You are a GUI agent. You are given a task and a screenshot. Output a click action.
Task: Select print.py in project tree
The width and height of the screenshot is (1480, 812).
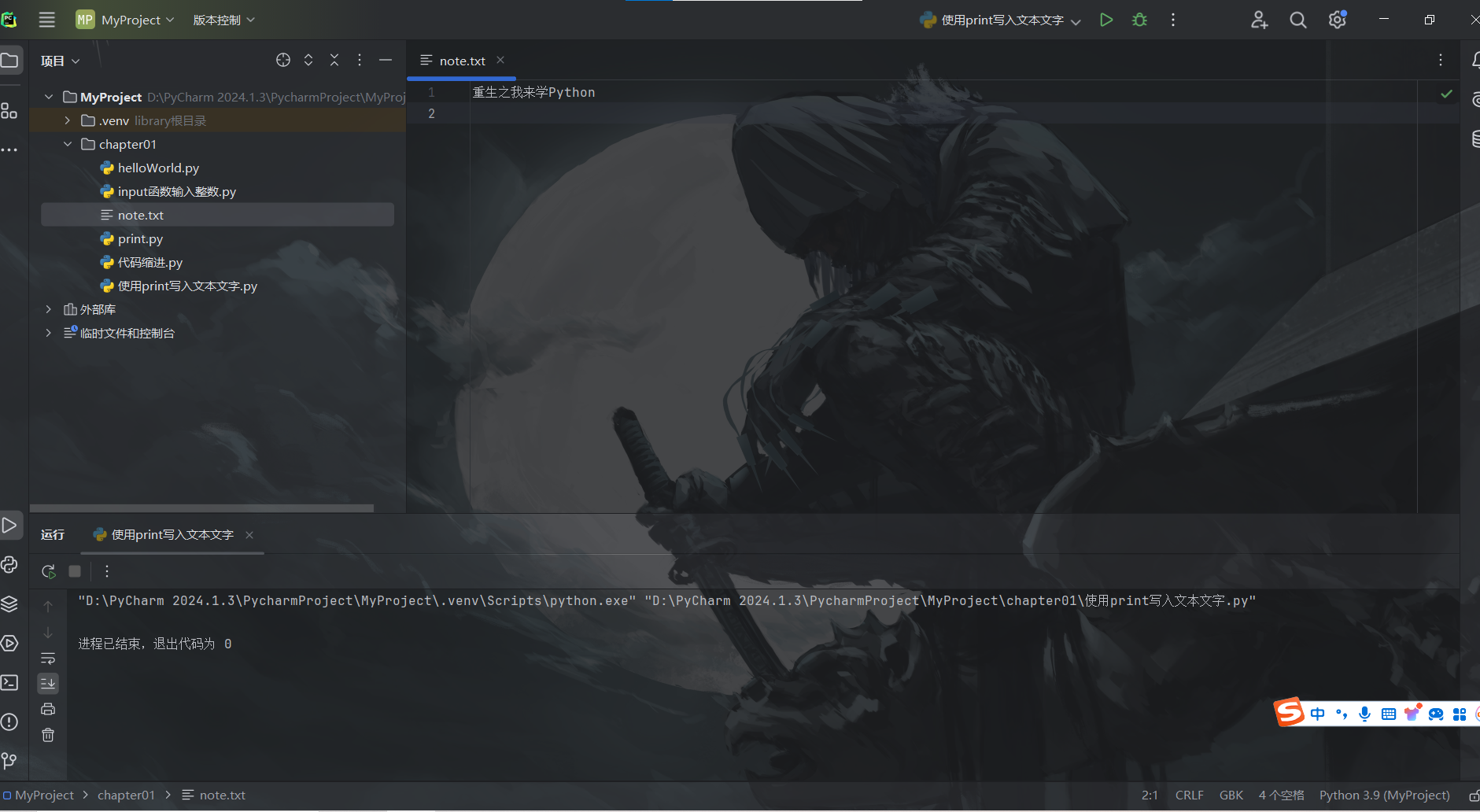[140, 238]
